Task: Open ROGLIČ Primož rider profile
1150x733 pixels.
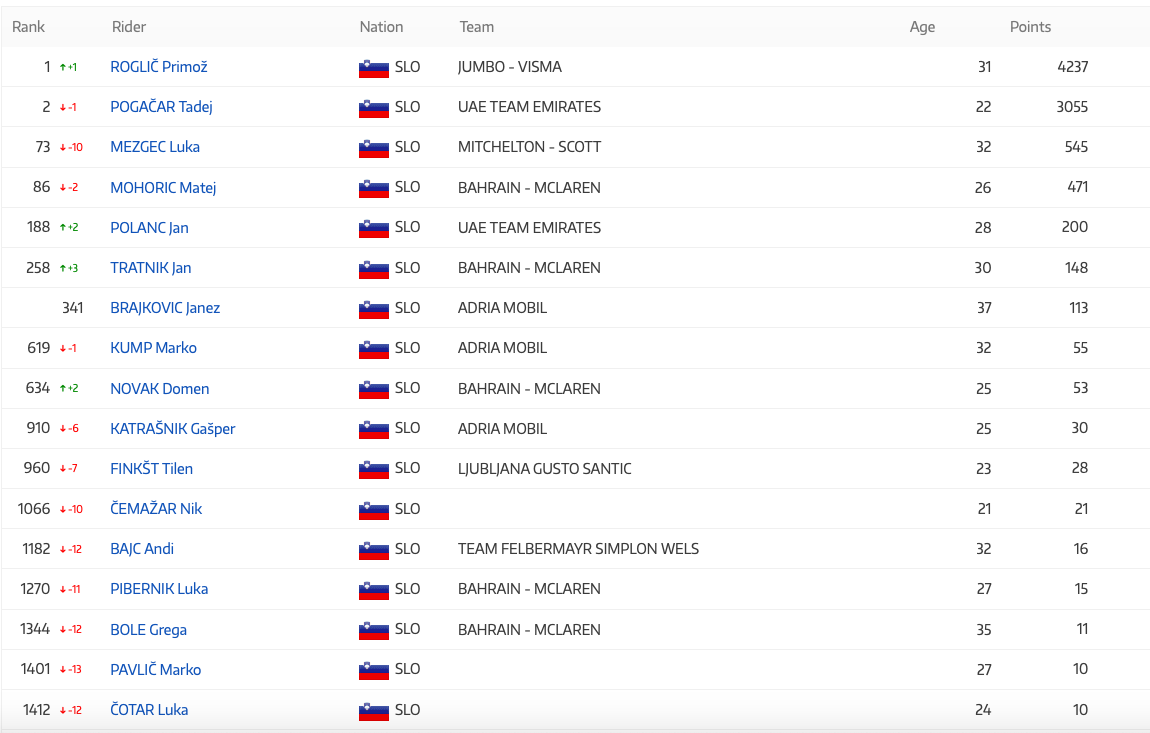Action: pyautogui.click(x=159, y=67)
